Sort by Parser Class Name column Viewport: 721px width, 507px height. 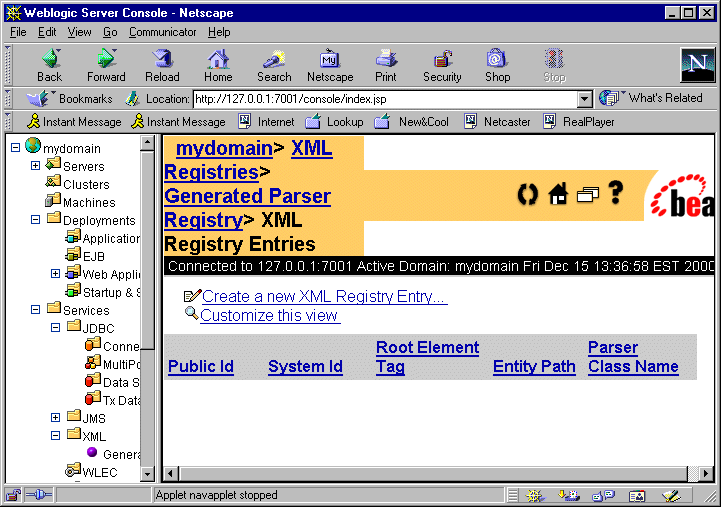(x=633, y=357)
